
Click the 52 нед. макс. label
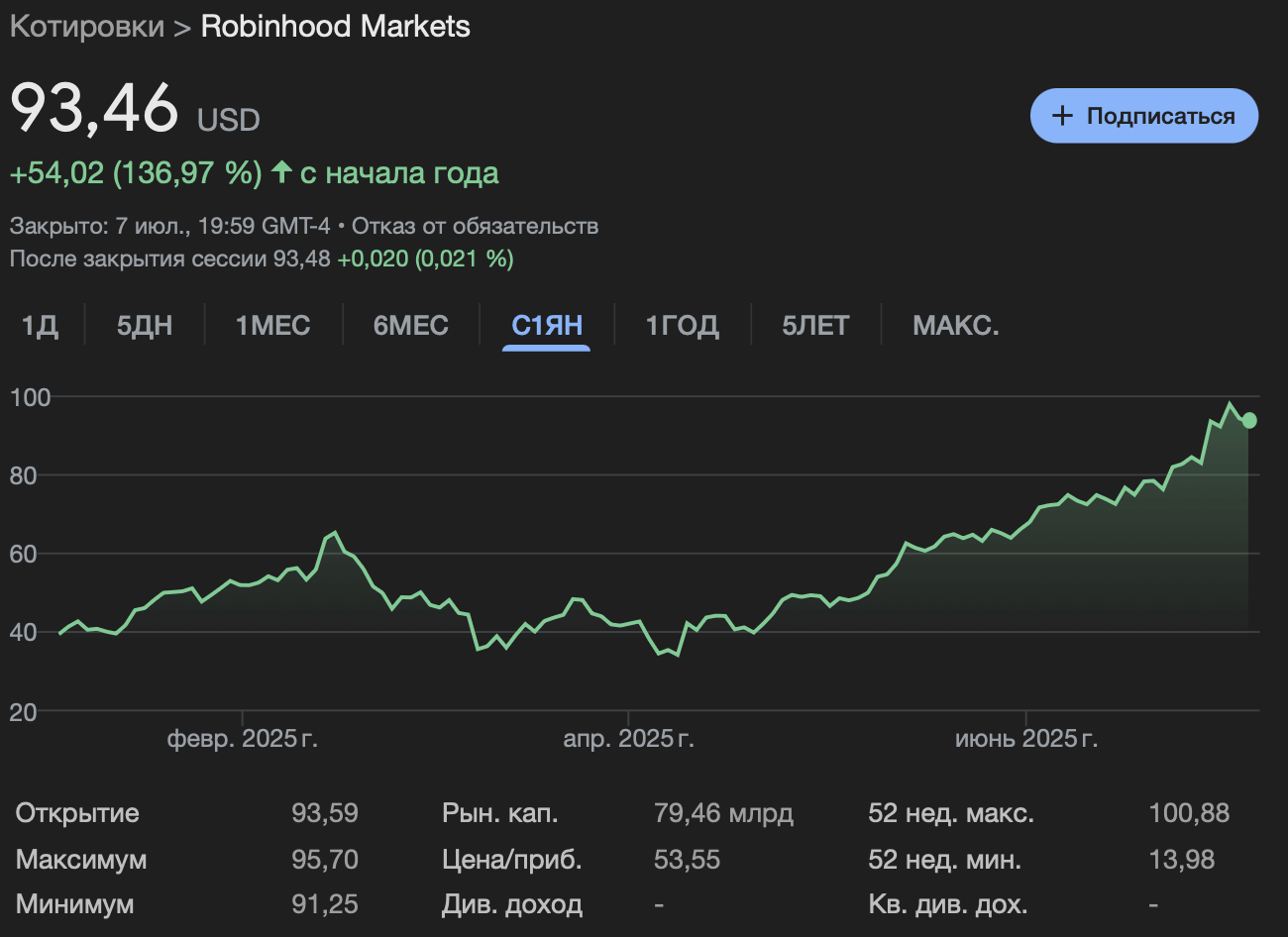[x=951, y=813]
